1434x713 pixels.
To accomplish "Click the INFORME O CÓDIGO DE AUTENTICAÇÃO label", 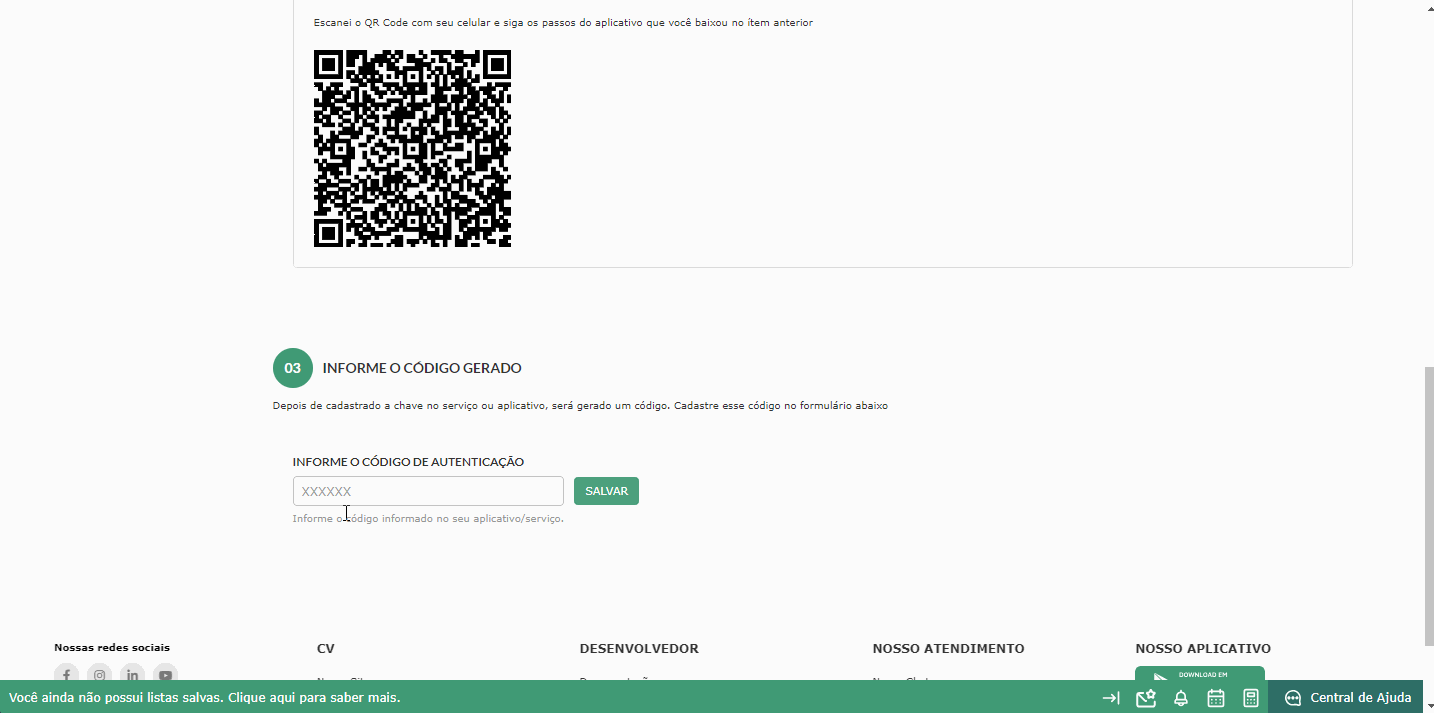I will click(x=408, y=462).
